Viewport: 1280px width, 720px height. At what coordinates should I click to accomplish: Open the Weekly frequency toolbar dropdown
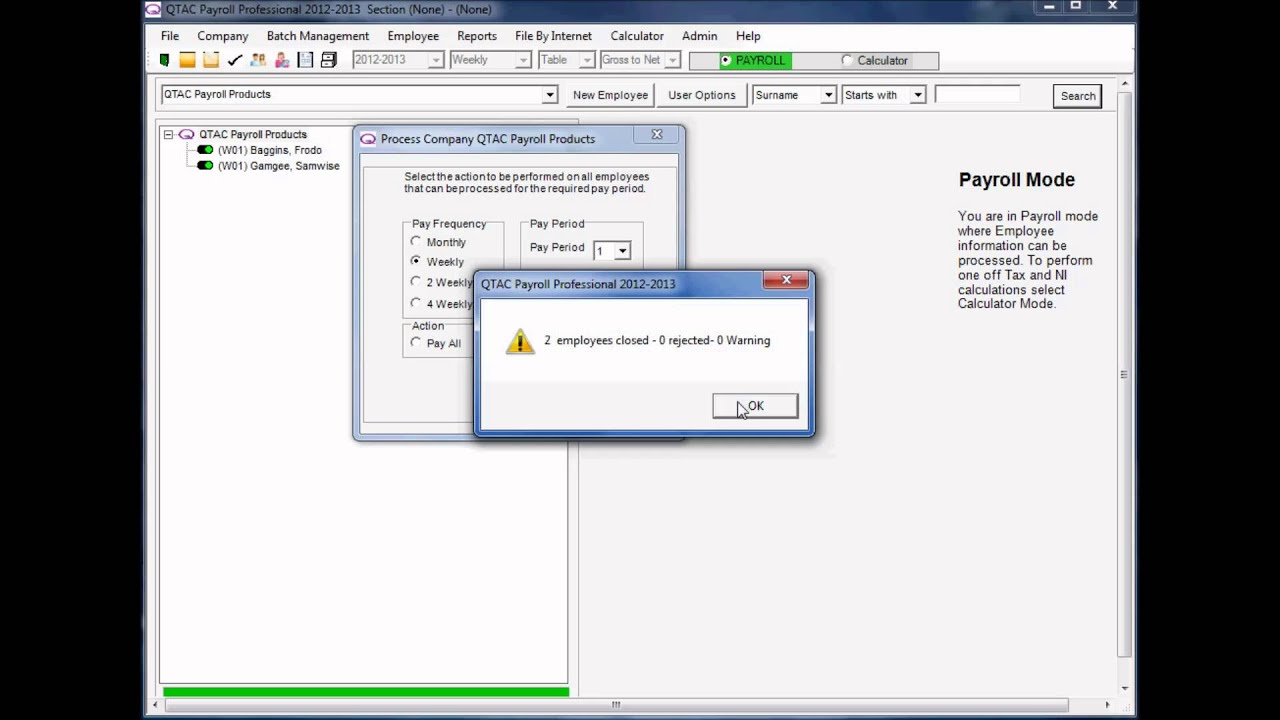tap(522, 60)
